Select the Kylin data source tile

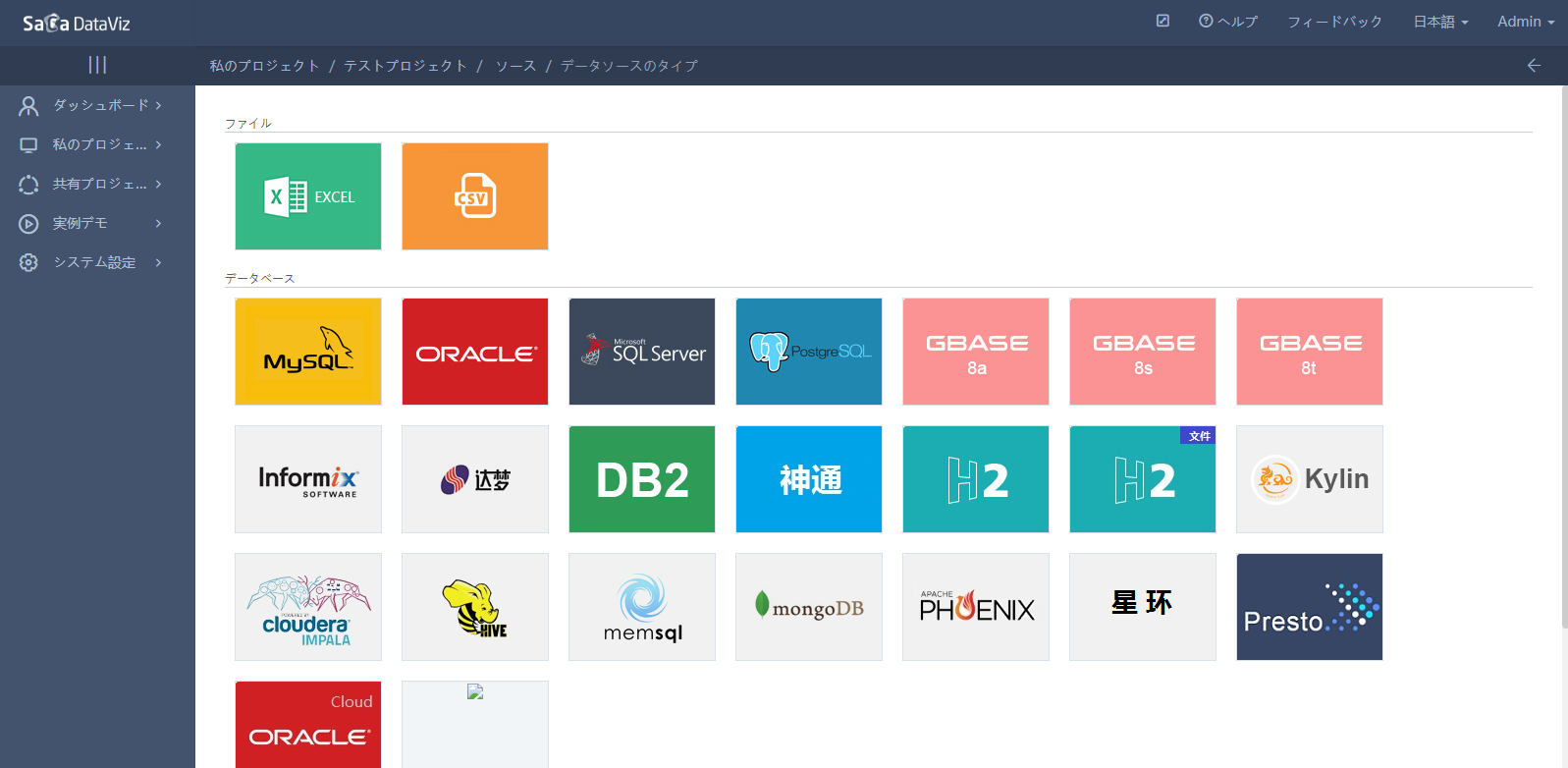pos(1310,479)
